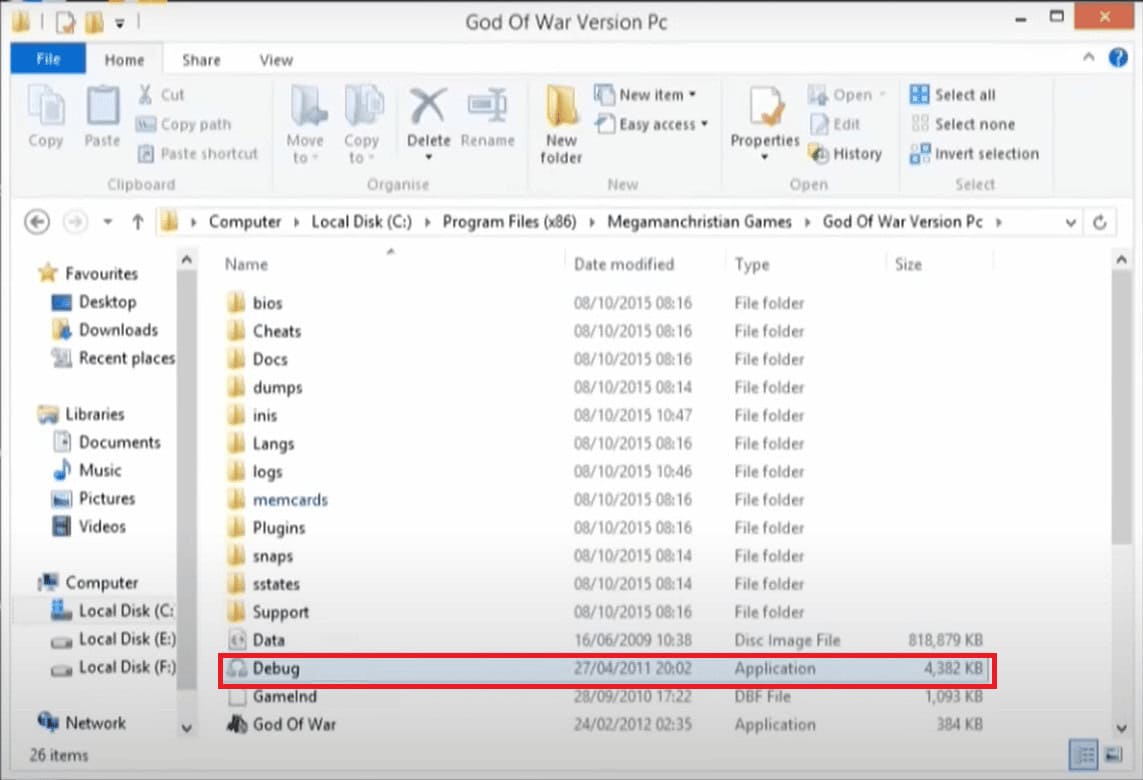The height and width of the screenshot is (780, 1143).
Task: Sort by Date modified column
Action: (x=623, y=264)
